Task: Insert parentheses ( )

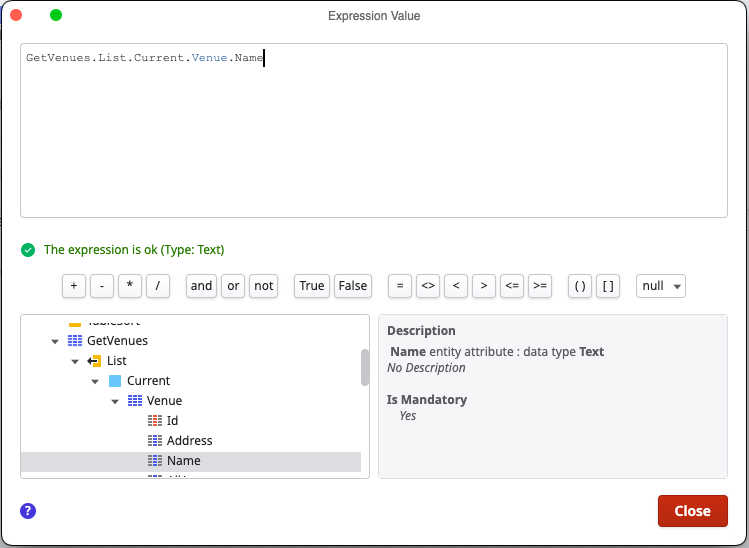Action: pyautogui.click(x=580, y=286)
